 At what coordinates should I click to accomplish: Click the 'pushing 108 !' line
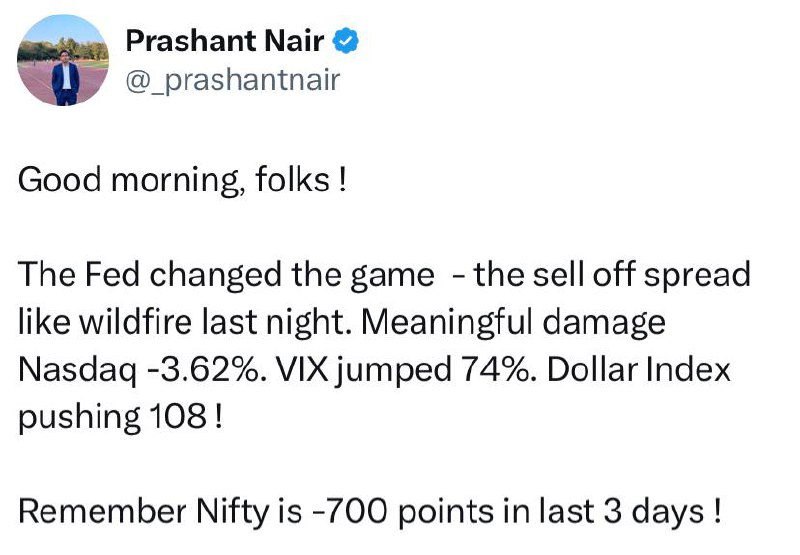click(x=120, y=417)
